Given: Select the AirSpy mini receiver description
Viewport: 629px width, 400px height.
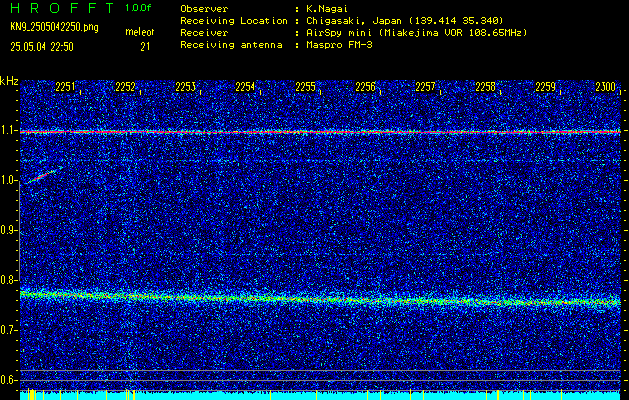Looking at the screenshot, I should [x=417, y=32].
